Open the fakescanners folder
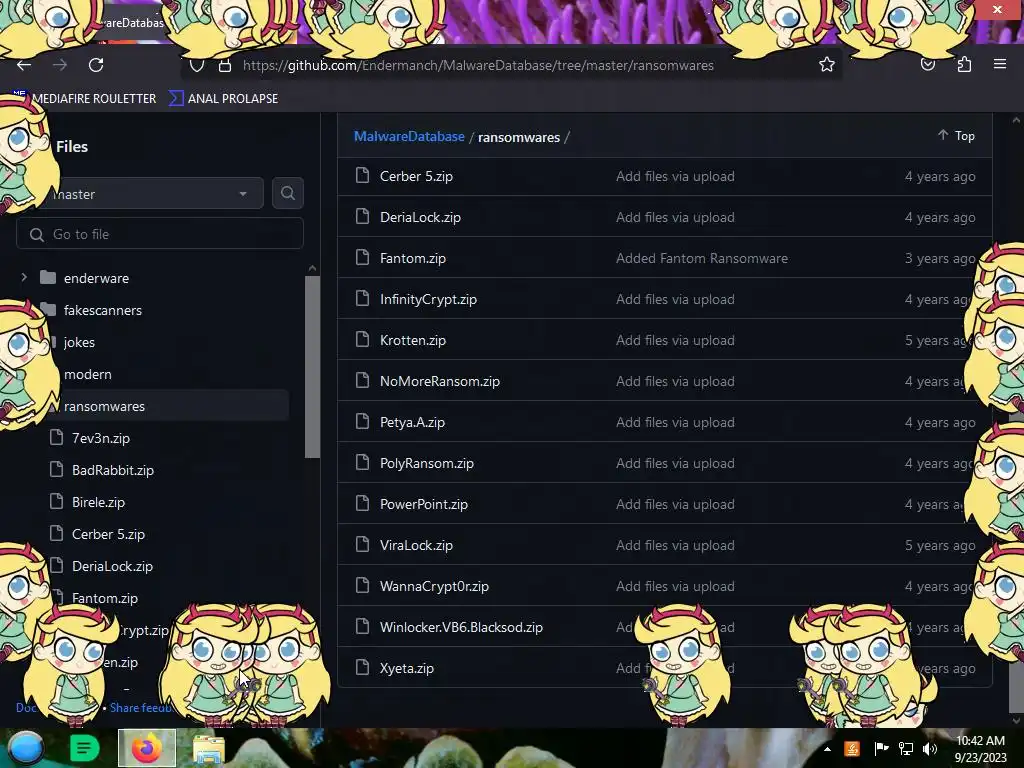The height and width of the screenshot is (768, 1024). coord(103,310)
